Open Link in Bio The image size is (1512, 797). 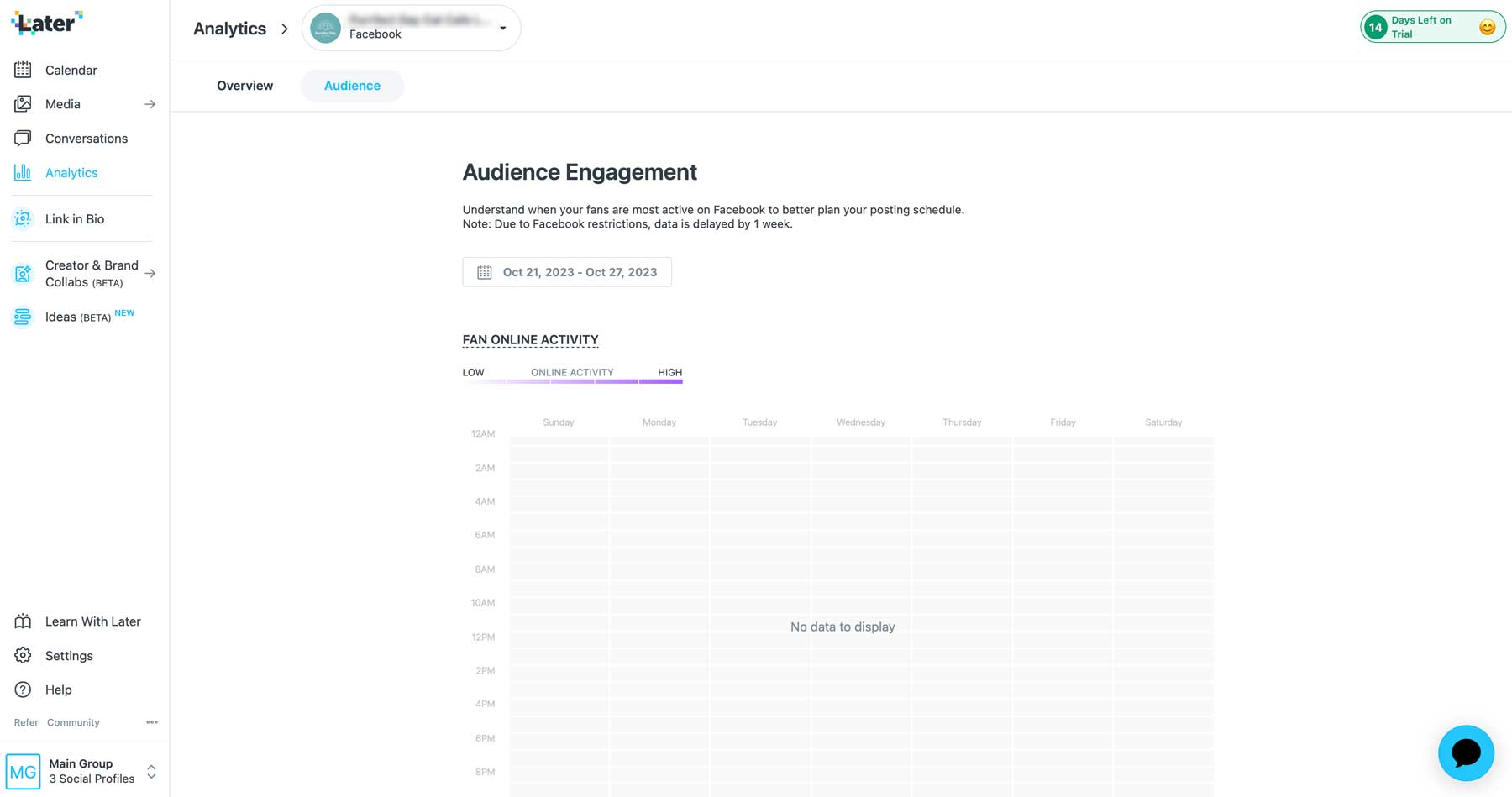(x=75, y=218)
